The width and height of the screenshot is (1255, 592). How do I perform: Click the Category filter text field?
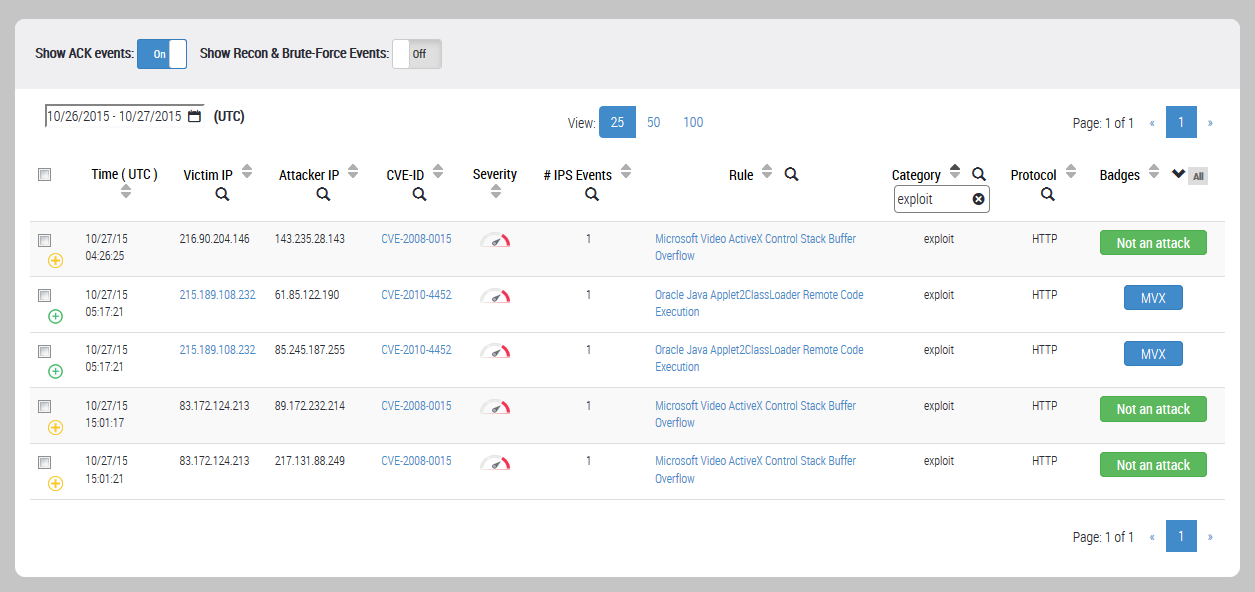pos(941,199)
